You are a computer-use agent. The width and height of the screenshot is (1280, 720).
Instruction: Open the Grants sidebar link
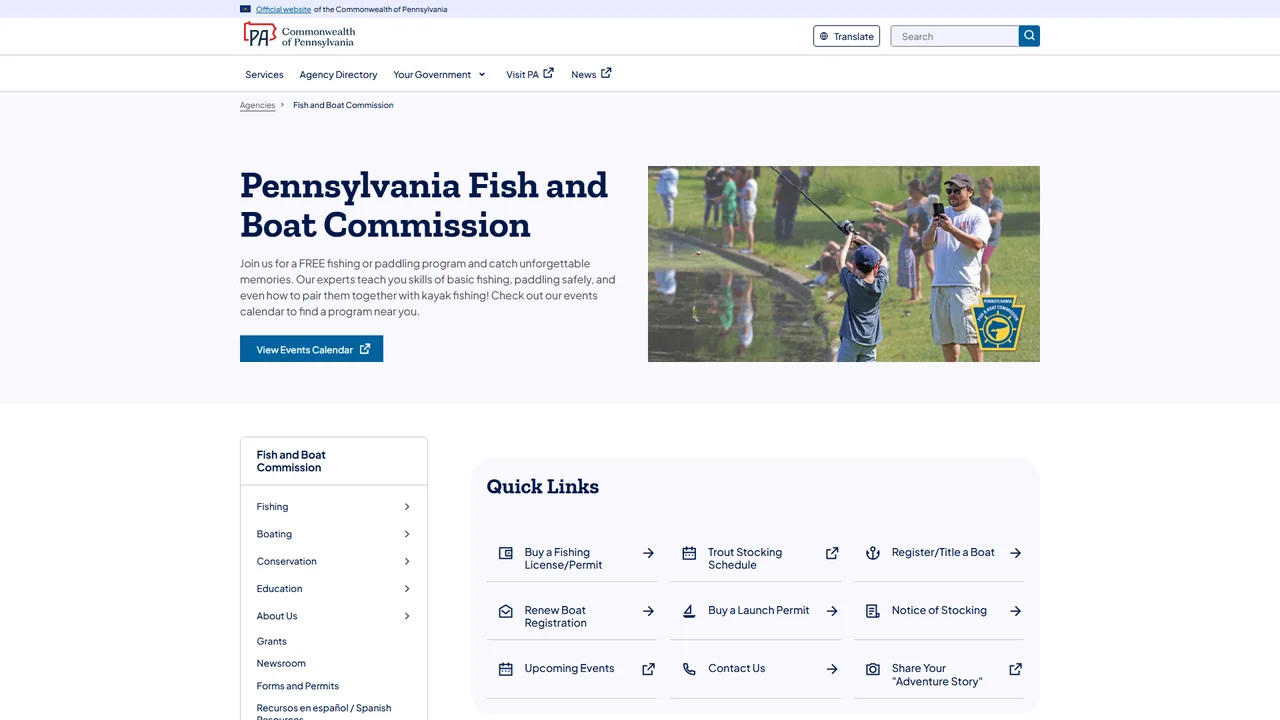click(x=271, y=642)
